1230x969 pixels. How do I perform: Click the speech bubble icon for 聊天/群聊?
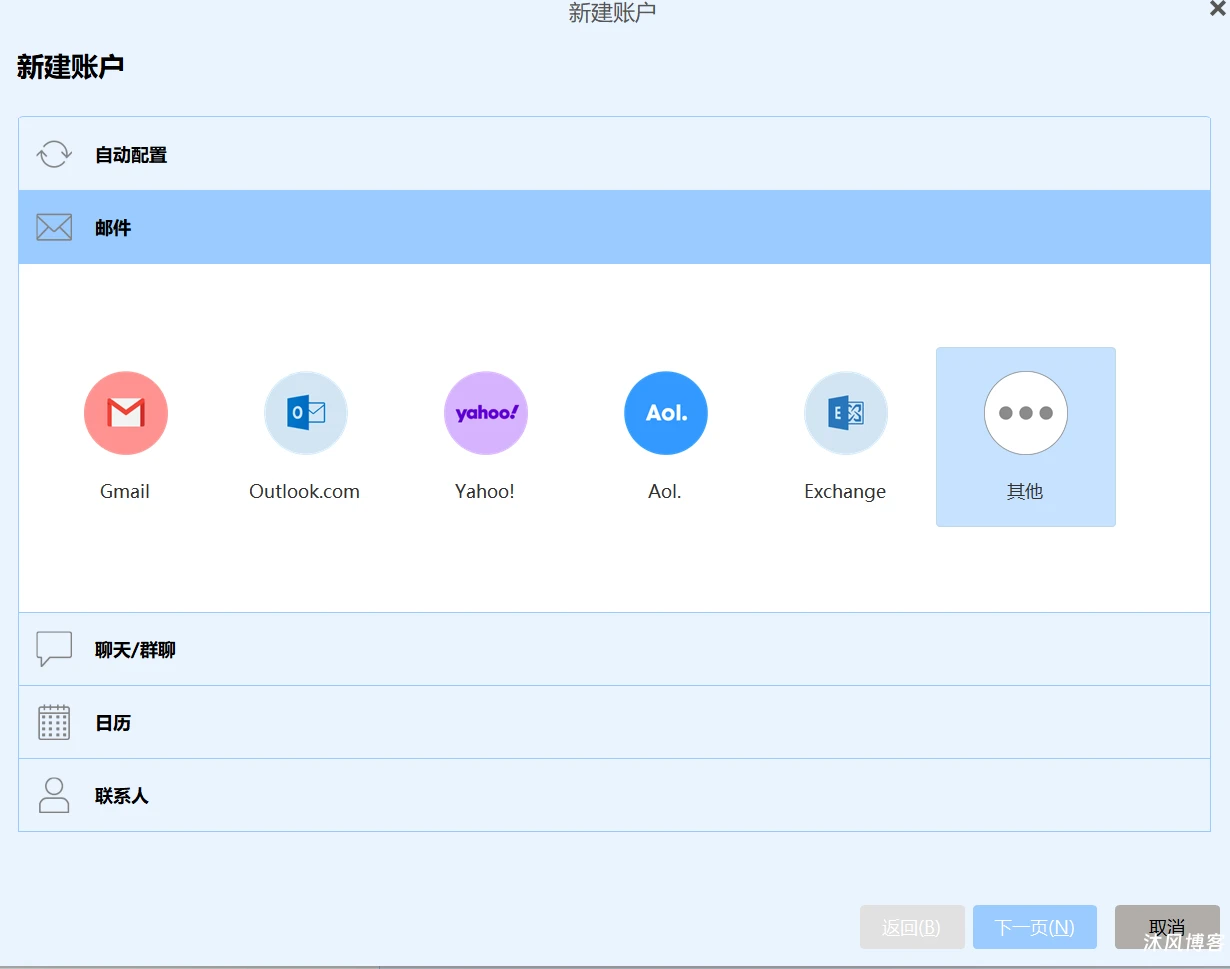[x=54, y=649]
